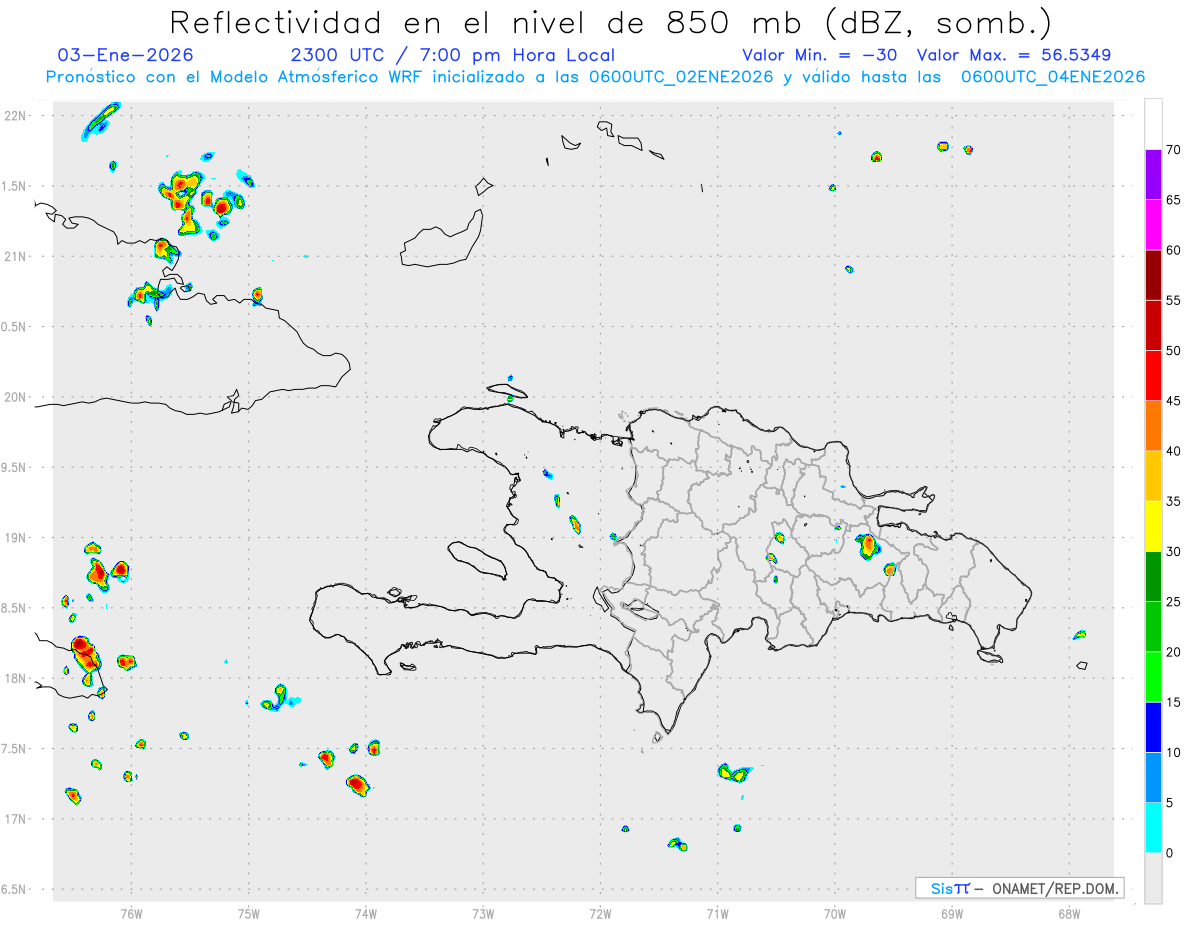This screenshot has height=927, width=1200.
Task: Pick the medium green 20–25 dBZ colorbar segment
Action: [1153, 627]
